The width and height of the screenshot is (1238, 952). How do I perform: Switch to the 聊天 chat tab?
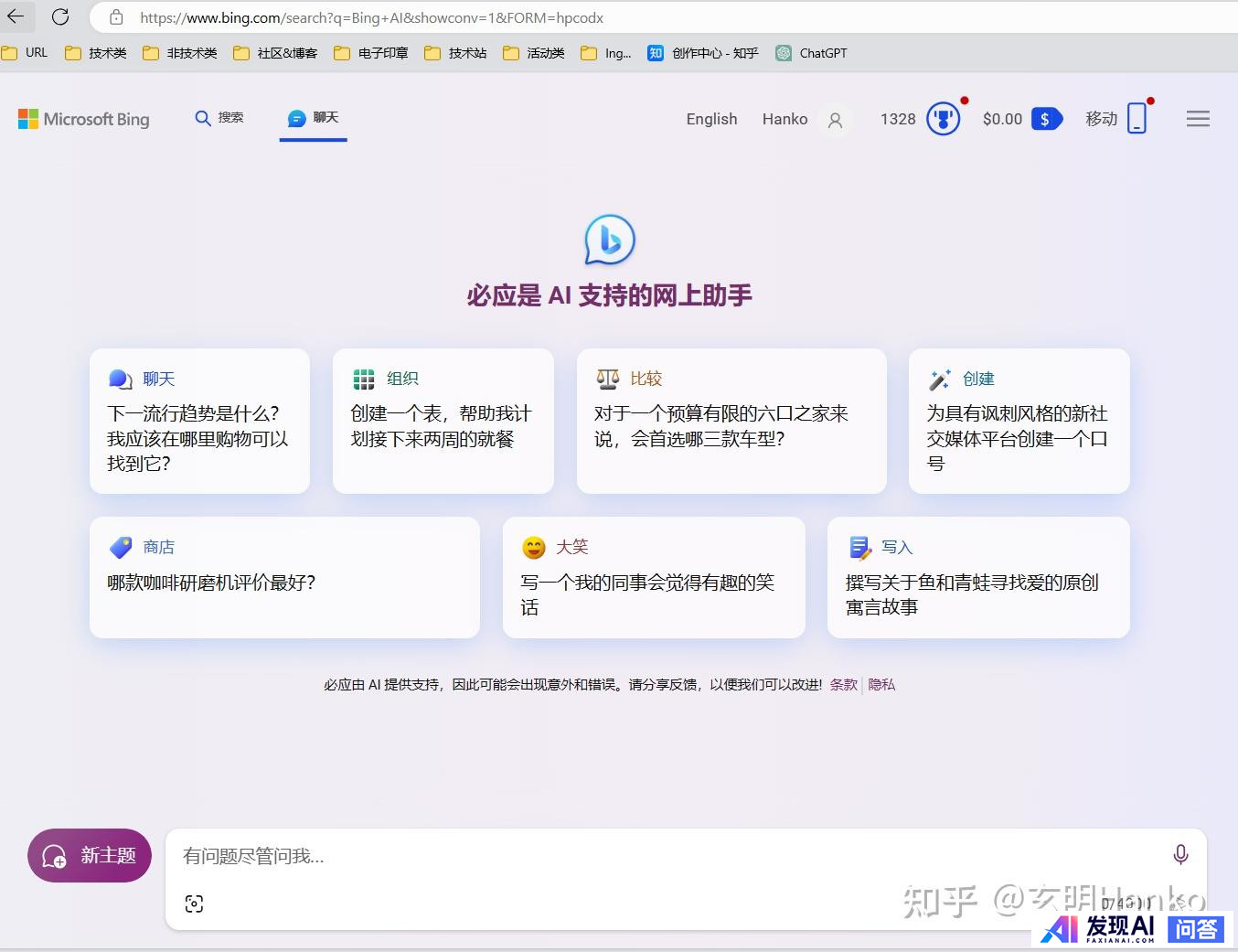(314, 118)
